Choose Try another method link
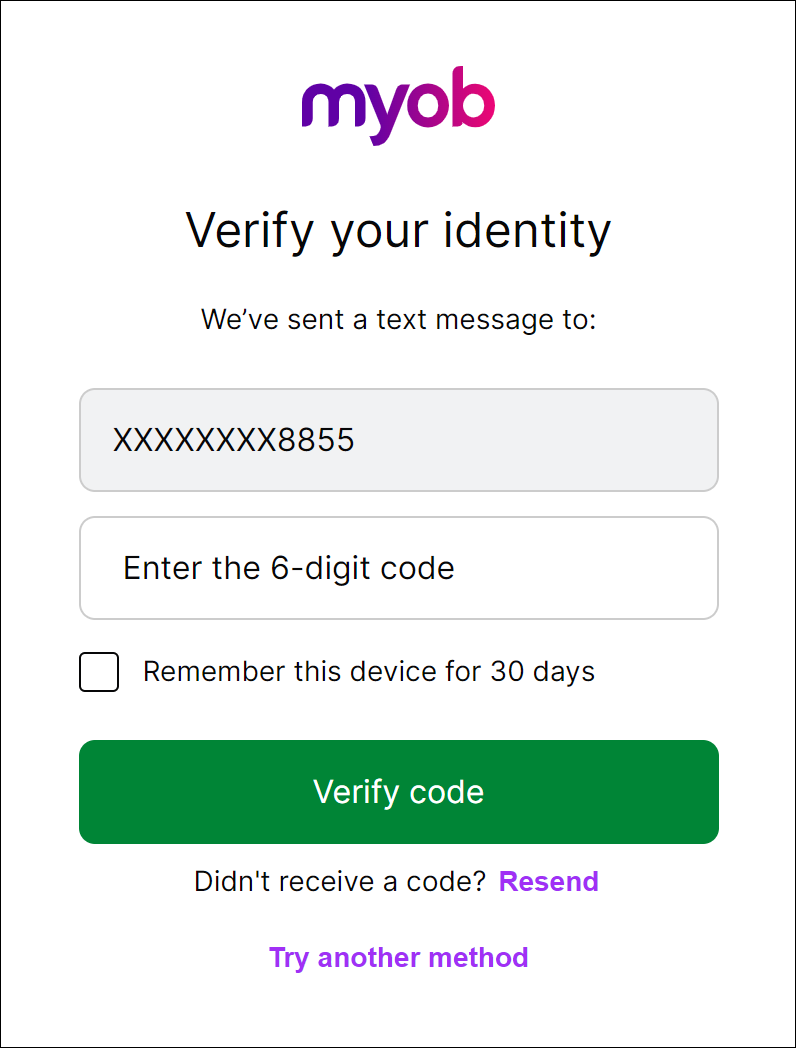Screen dimensions: 796x1048 (x=398, y=958)
